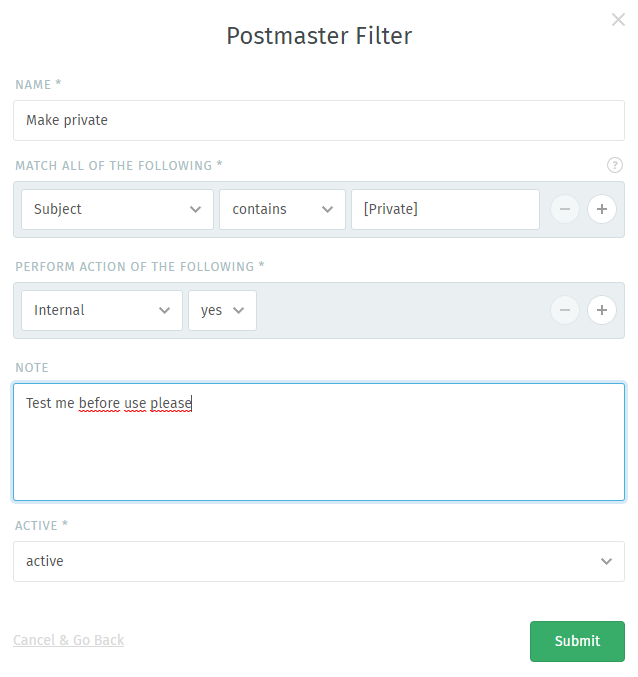Change the 'contains' operator dropdown
The width and height of the screenshot is (638, 677).
pos(282,209)
